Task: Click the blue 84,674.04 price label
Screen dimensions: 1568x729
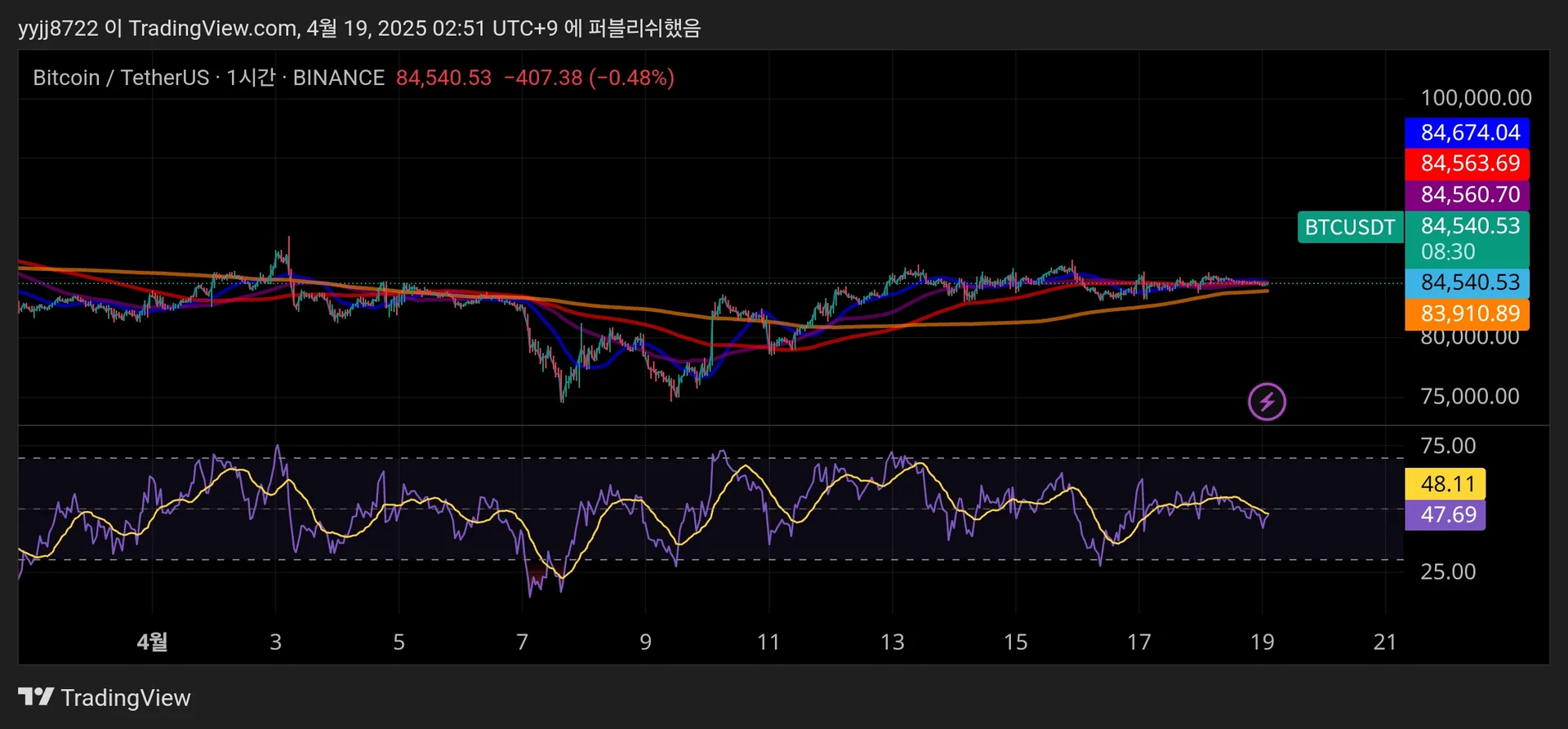Action: [1467, 132]
